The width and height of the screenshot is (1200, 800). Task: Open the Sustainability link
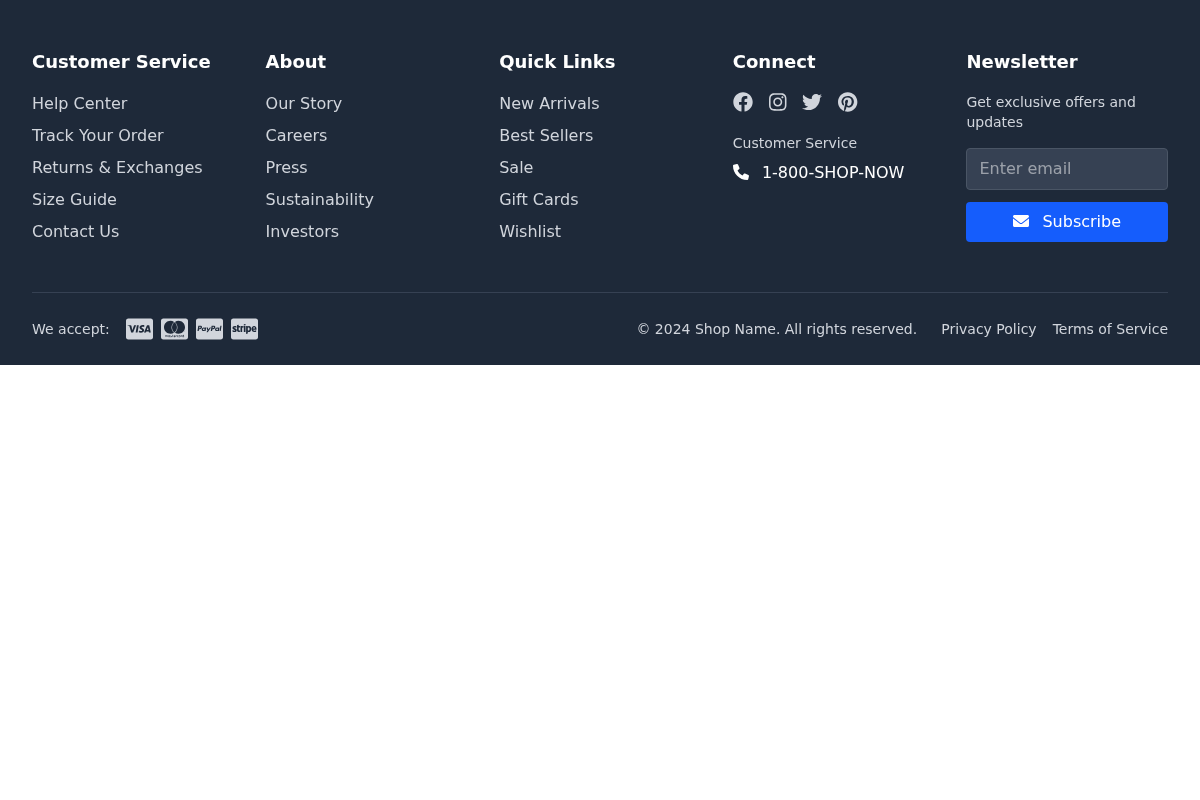[x=320, y=200]
